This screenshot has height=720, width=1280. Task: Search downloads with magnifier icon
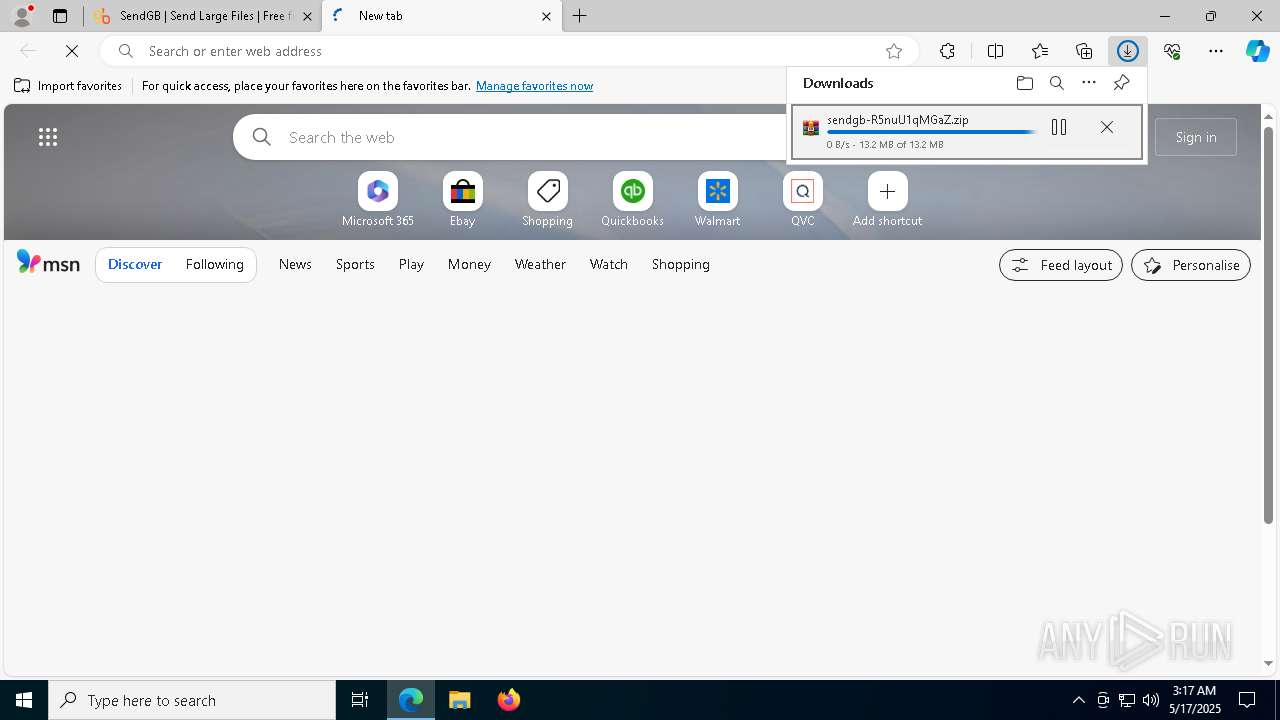(1056, 83)
